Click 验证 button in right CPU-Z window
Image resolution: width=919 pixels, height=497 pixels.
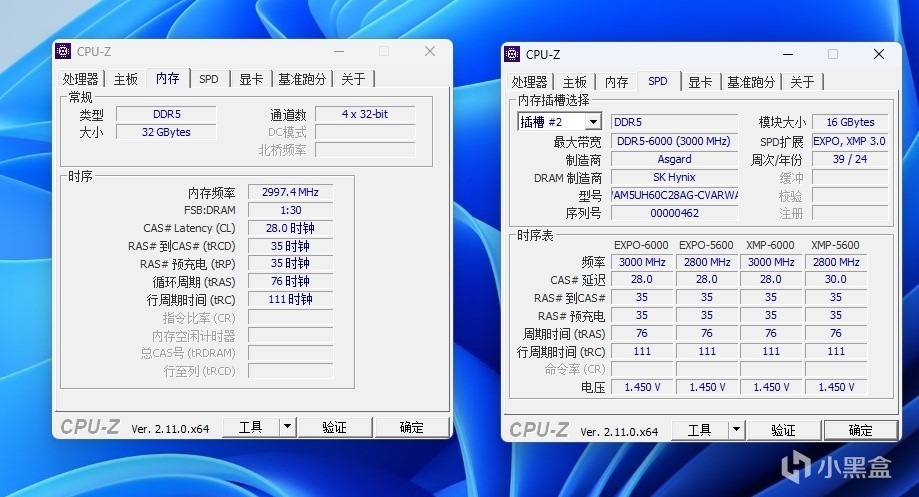point(784,430)
